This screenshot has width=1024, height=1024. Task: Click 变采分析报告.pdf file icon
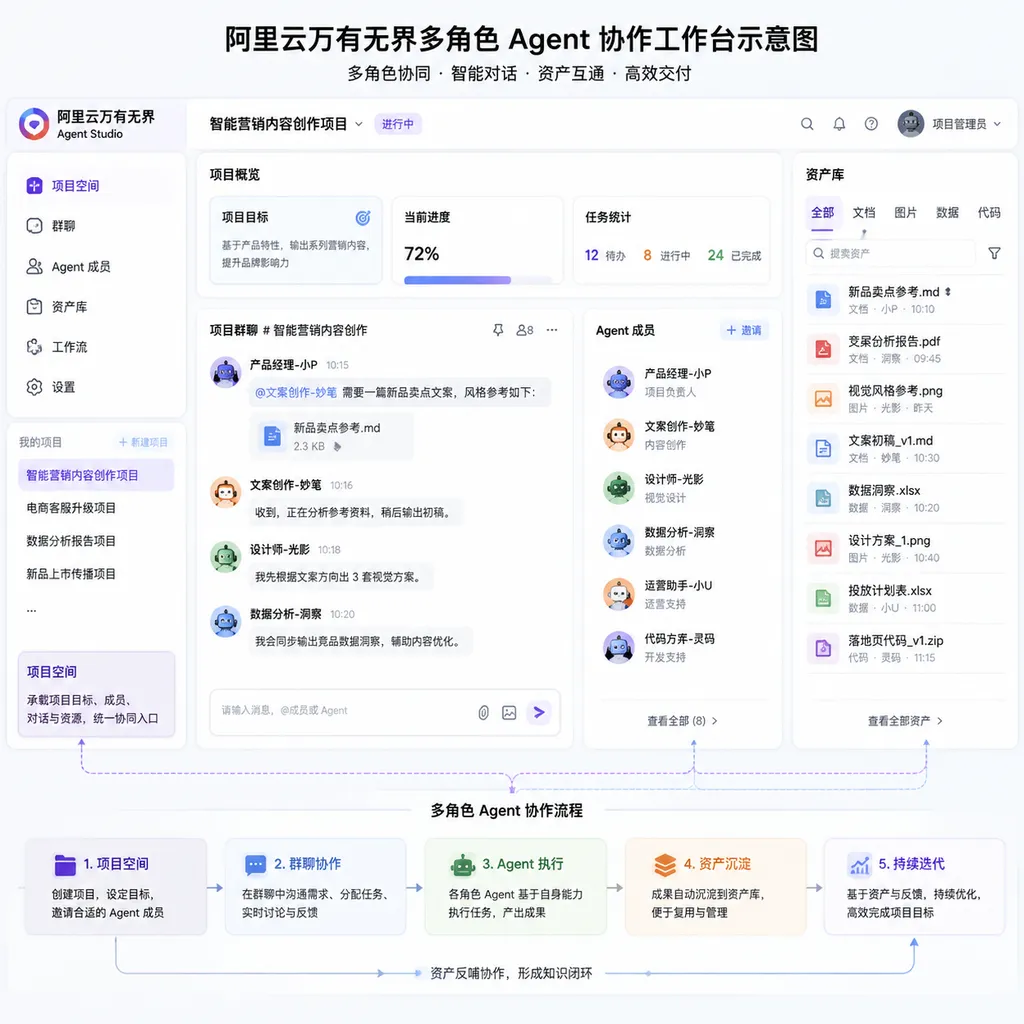823,349
